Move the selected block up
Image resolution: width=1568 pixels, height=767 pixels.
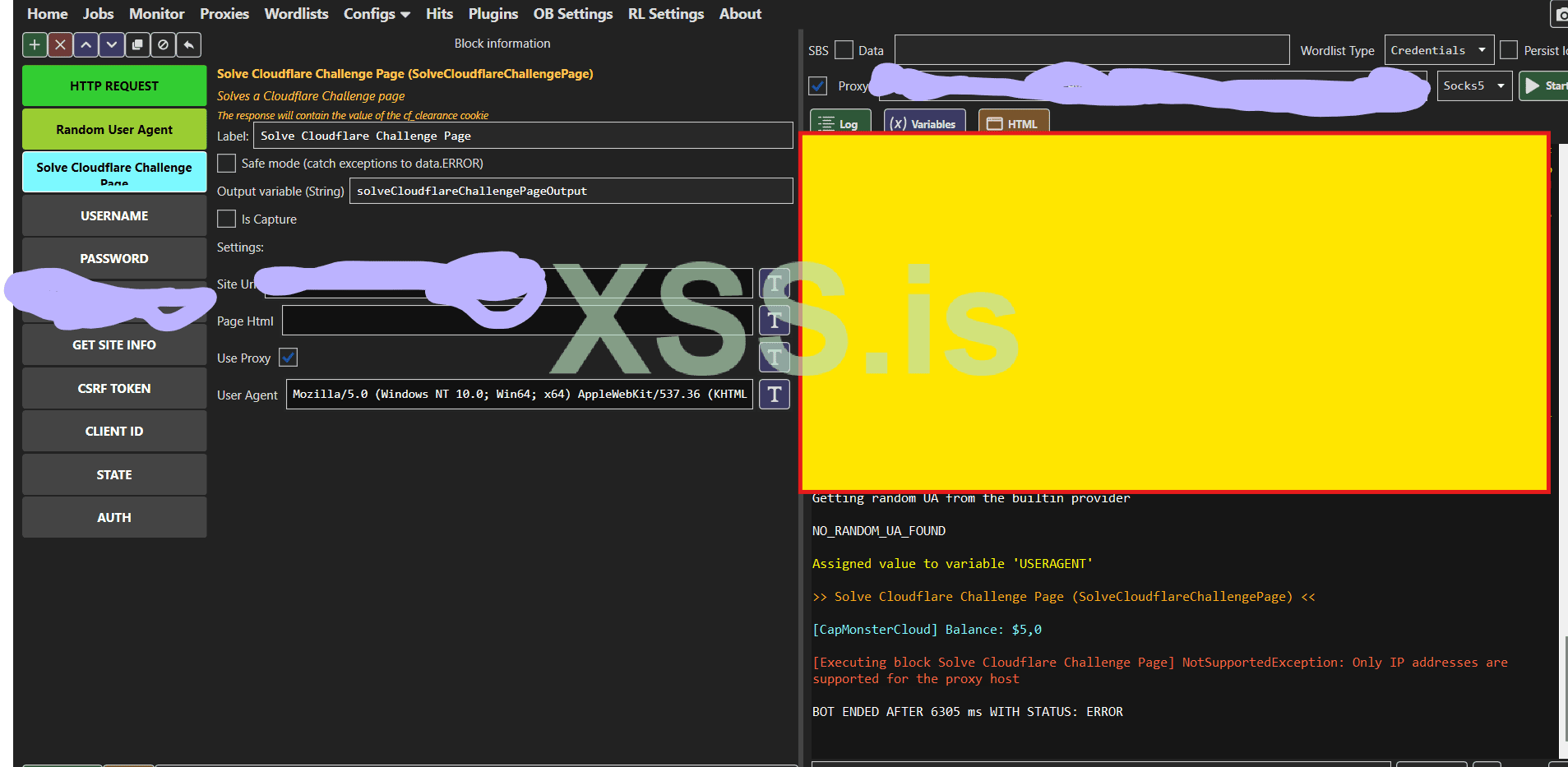coord(86,44)
